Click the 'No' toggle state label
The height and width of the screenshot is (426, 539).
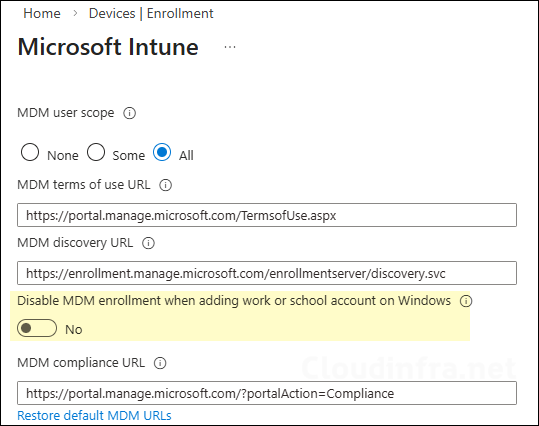pyautogui.click(x=74, y=329)
